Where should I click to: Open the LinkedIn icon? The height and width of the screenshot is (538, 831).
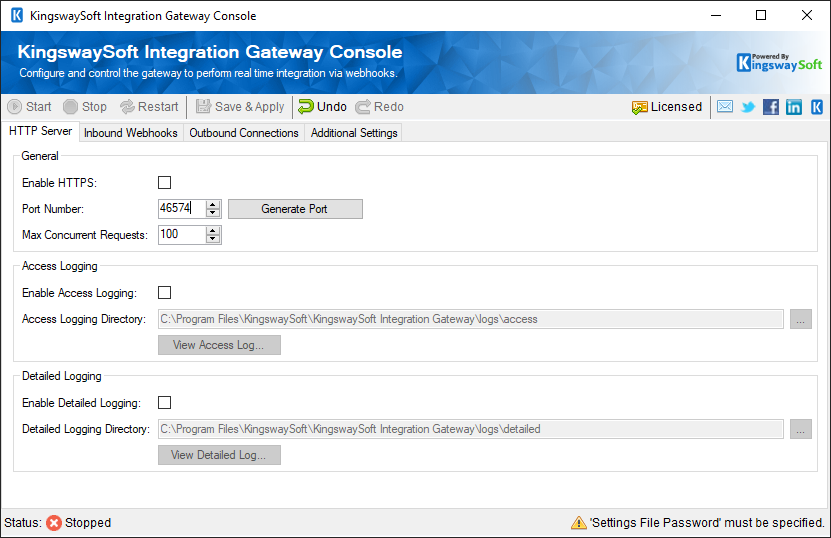pos(794,107)
